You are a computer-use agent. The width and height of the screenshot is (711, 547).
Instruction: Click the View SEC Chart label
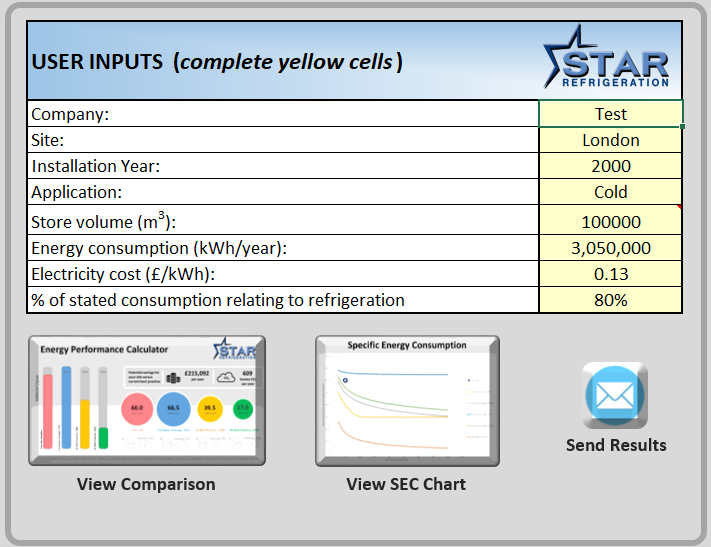tap(406, 484)
